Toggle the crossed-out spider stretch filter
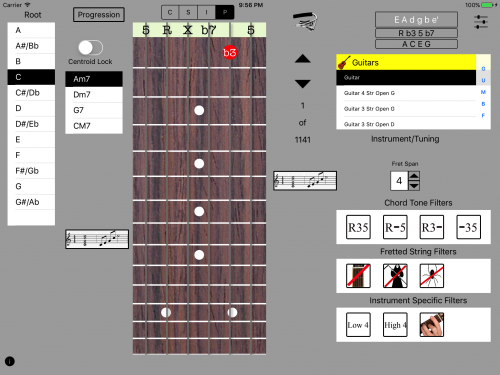The height and width of the screenshot is (375, 500). pyautogui.click(x=432, y=276)
